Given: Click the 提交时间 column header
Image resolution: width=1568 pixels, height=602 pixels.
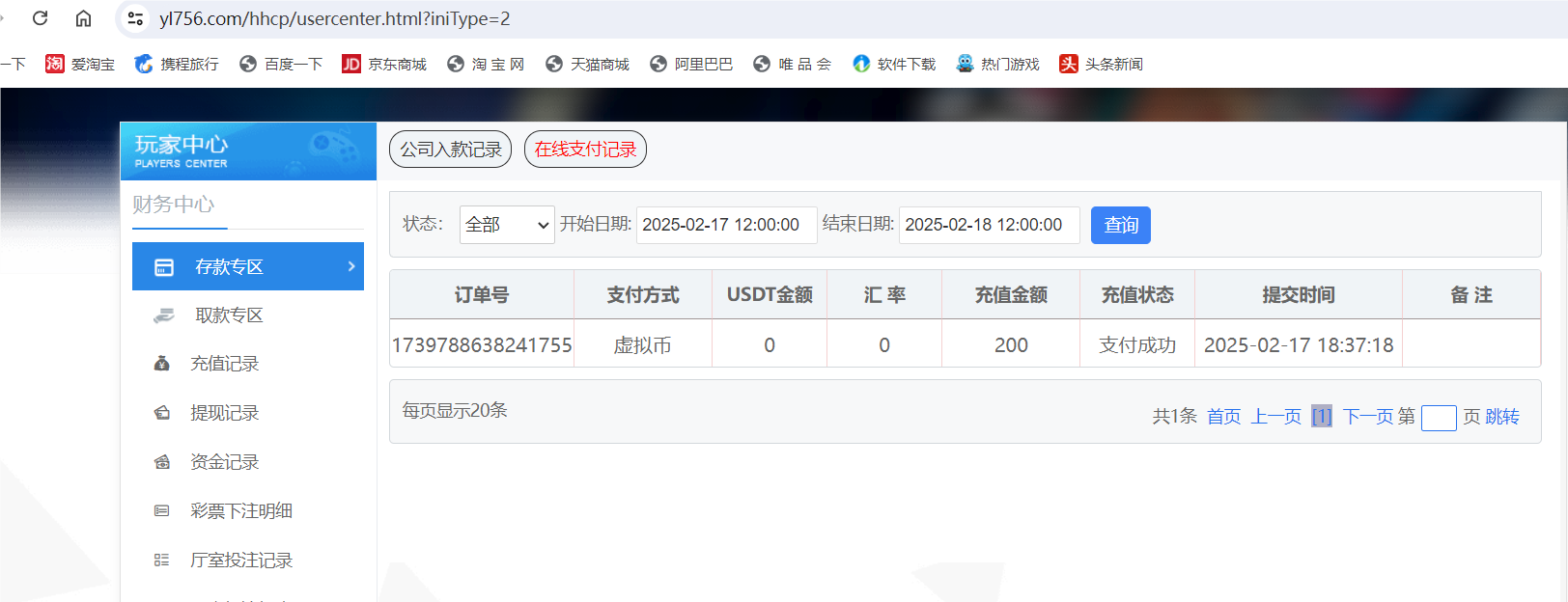Looking at the screenshot, I should tap(1299, 295).
